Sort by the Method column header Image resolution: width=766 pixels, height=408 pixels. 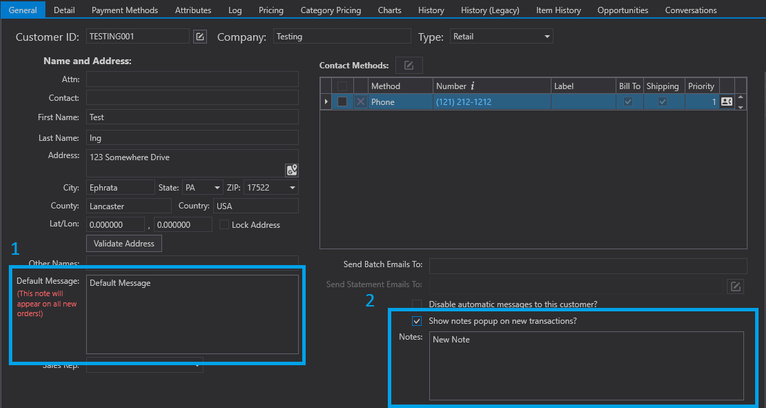click(400, 86)
